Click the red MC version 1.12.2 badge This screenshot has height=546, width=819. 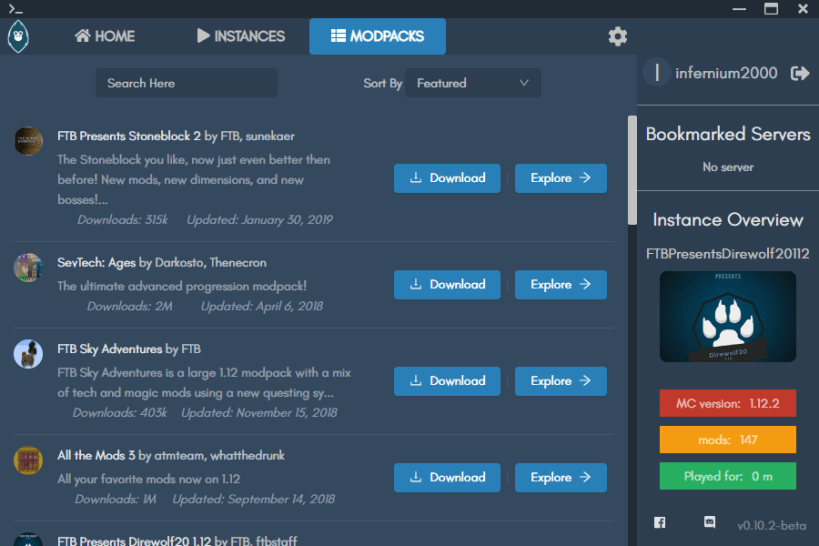[x=728, y=403]
